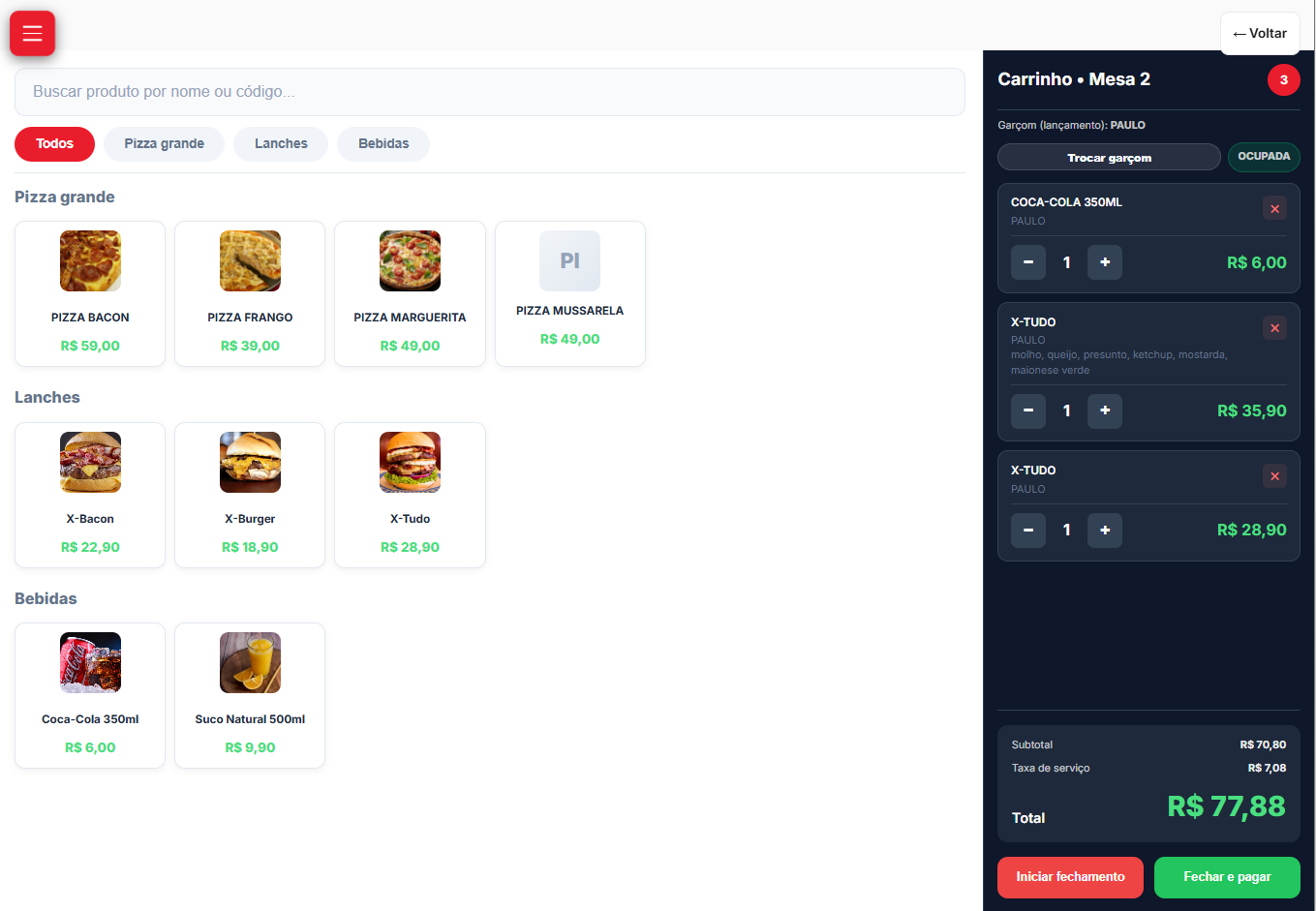Decrease Coca-Cola 350ml quantity with minus
The width and height of the screenshot is (1316, 911).
pos(1027,262)
